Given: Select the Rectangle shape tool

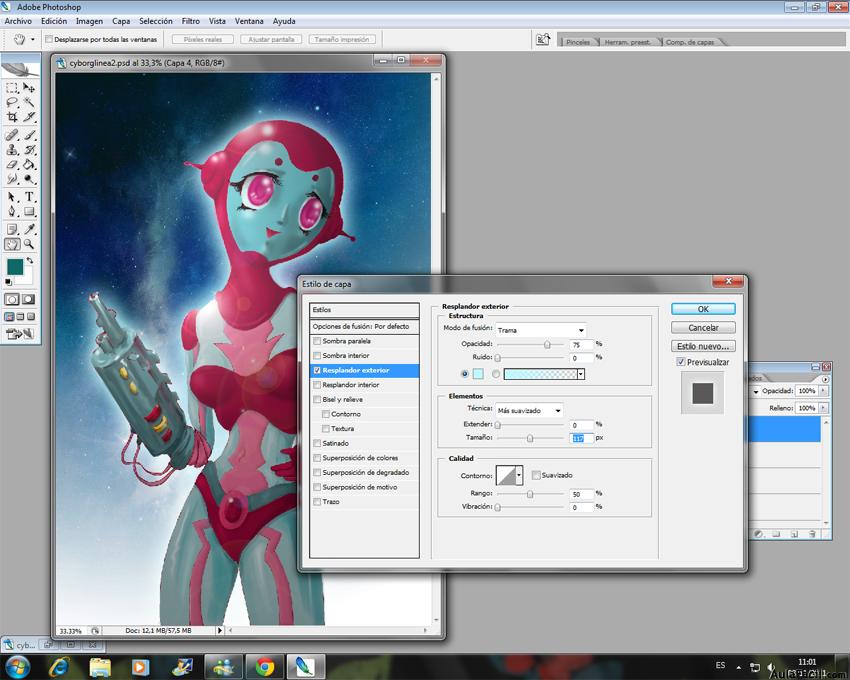Looking at the screenshot, I should pos(29,211).
